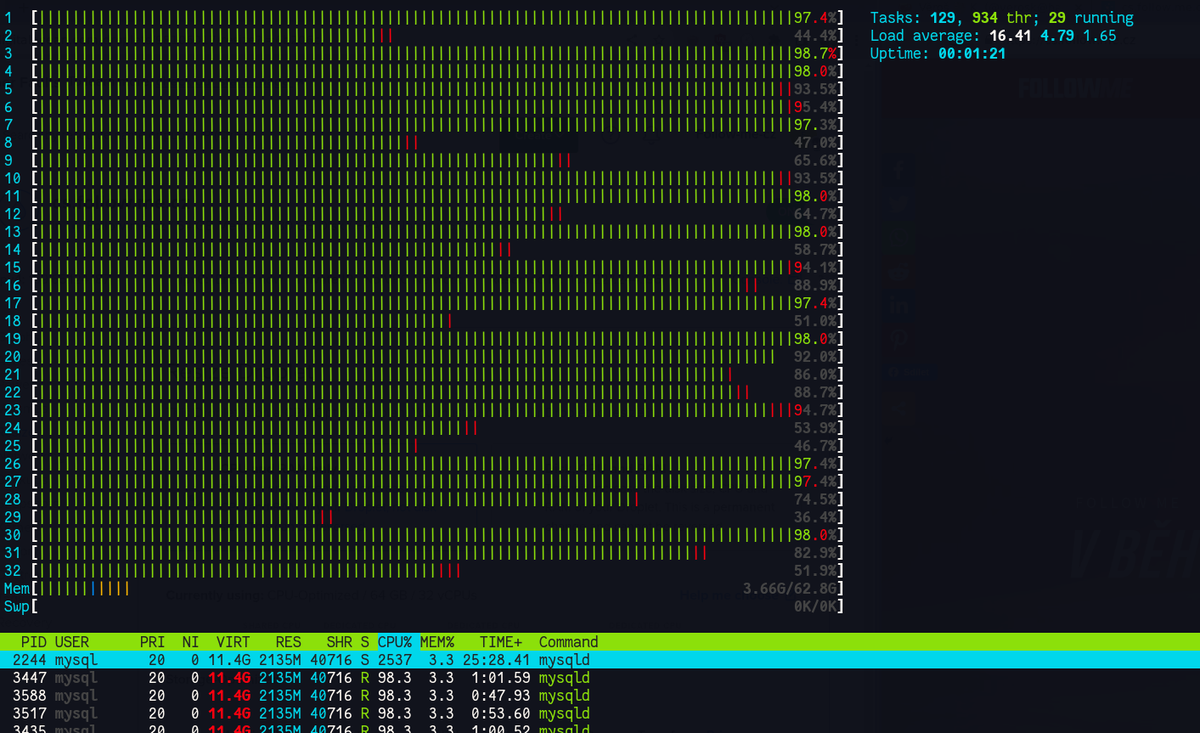Viewport: 1200px width, 733px height.
Task: Select the process row with PID 3517
Action: 600,714
